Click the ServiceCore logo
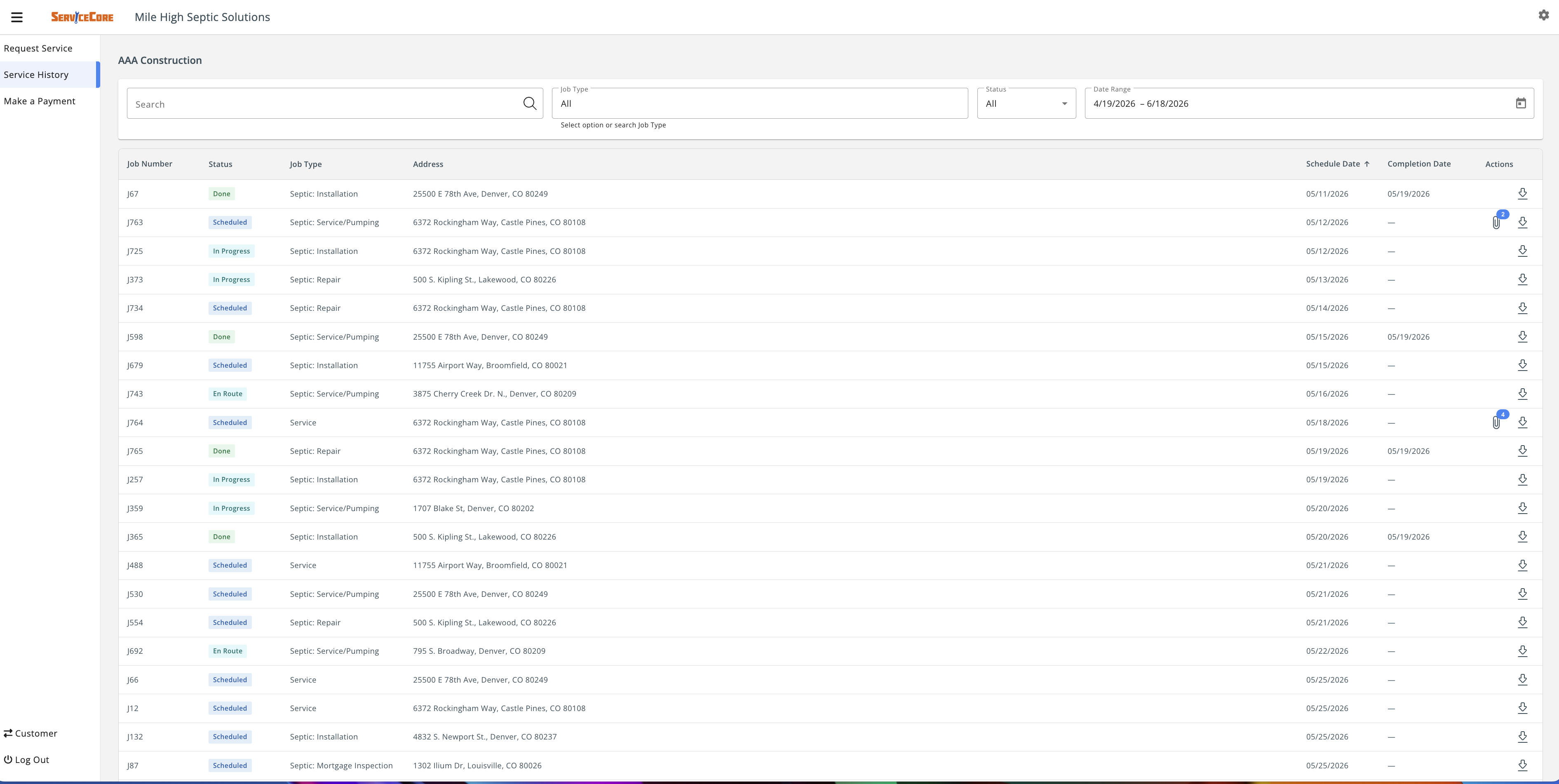The height and width of the screenshot is (784, 1559). [x=82, y=17]
